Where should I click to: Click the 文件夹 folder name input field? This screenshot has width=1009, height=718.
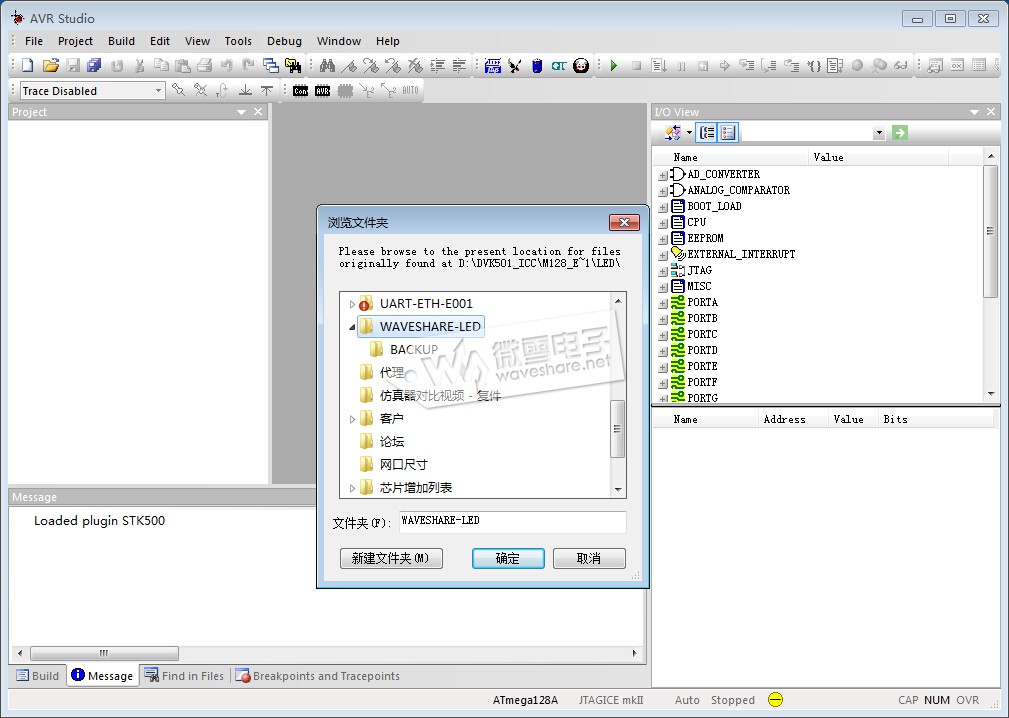click(x=512, y=521)
